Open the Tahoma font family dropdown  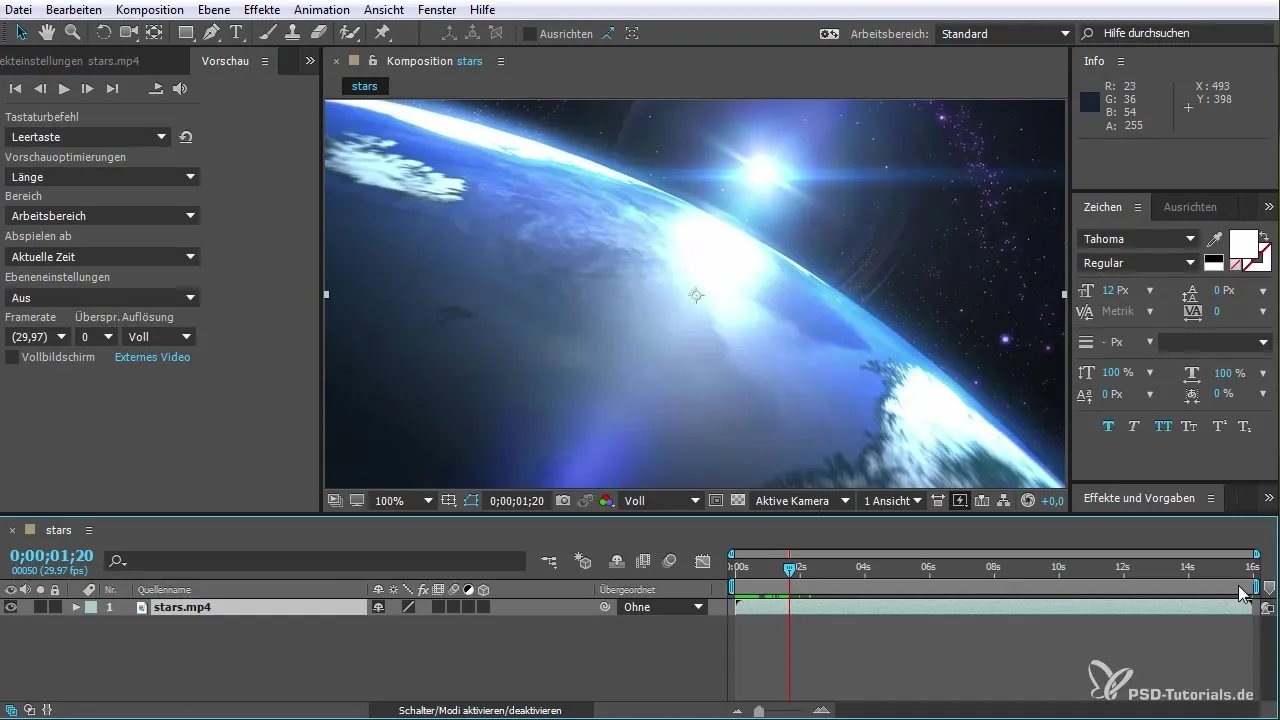tap(1138, 239)
